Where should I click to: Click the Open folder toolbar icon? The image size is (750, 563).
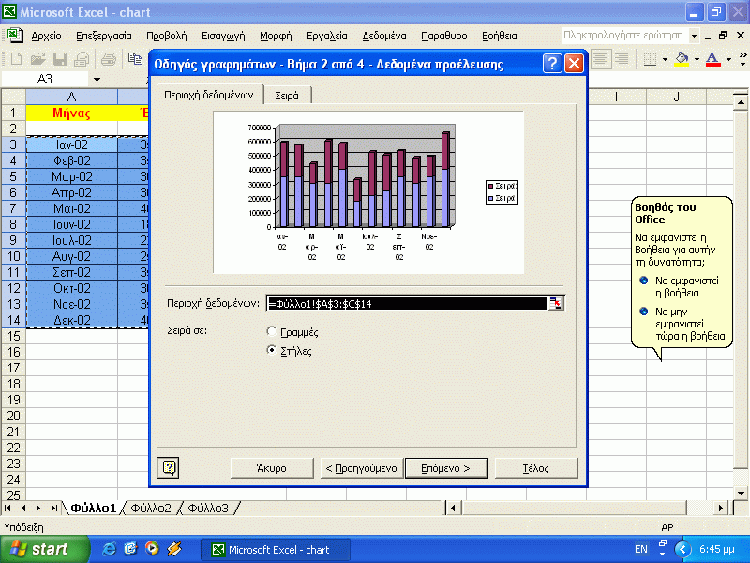pos(38,59)
